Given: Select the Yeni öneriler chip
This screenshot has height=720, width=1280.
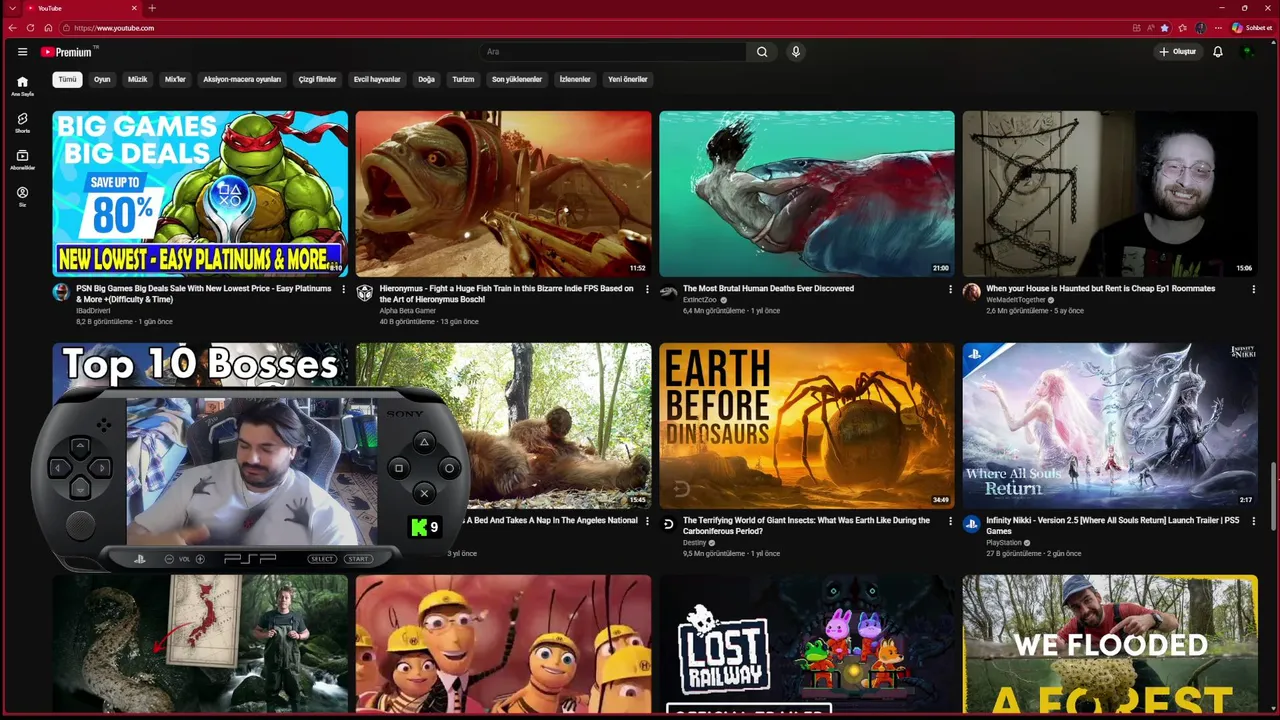Looking at the screenshot, I should click(628, 79).
